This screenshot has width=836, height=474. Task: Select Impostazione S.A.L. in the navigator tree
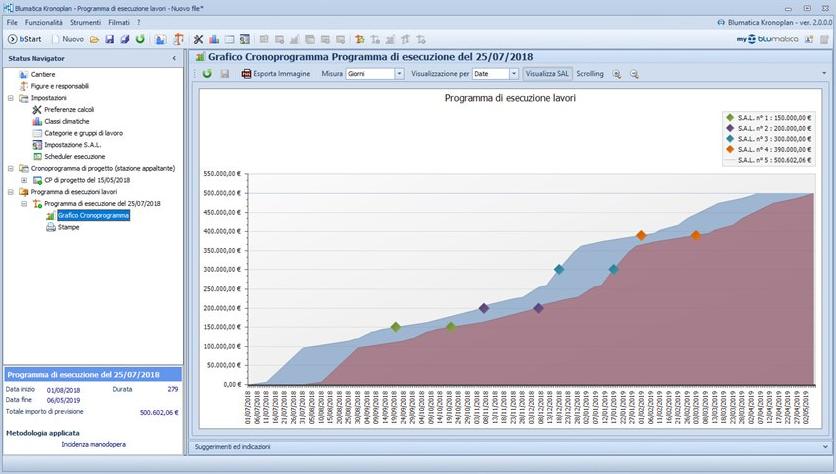click(x=72, y=145)
